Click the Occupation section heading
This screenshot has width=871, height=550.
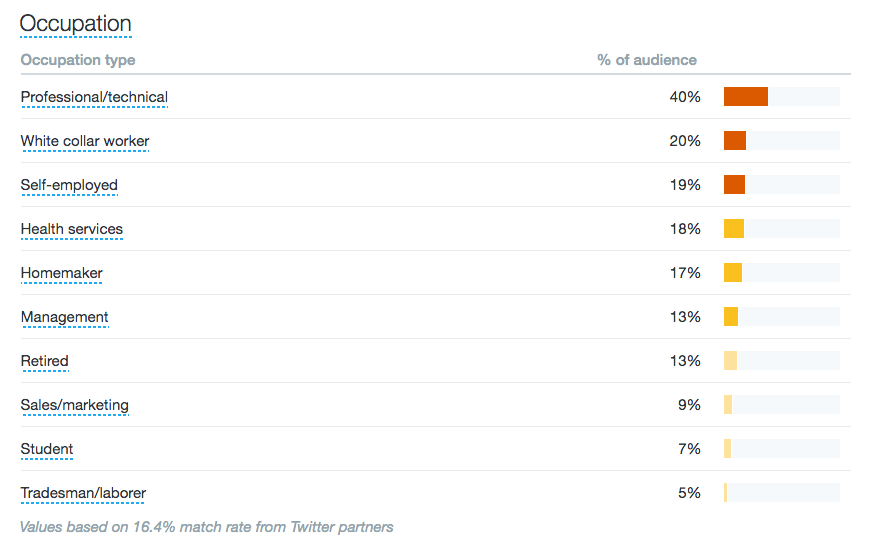coord(75,24)
